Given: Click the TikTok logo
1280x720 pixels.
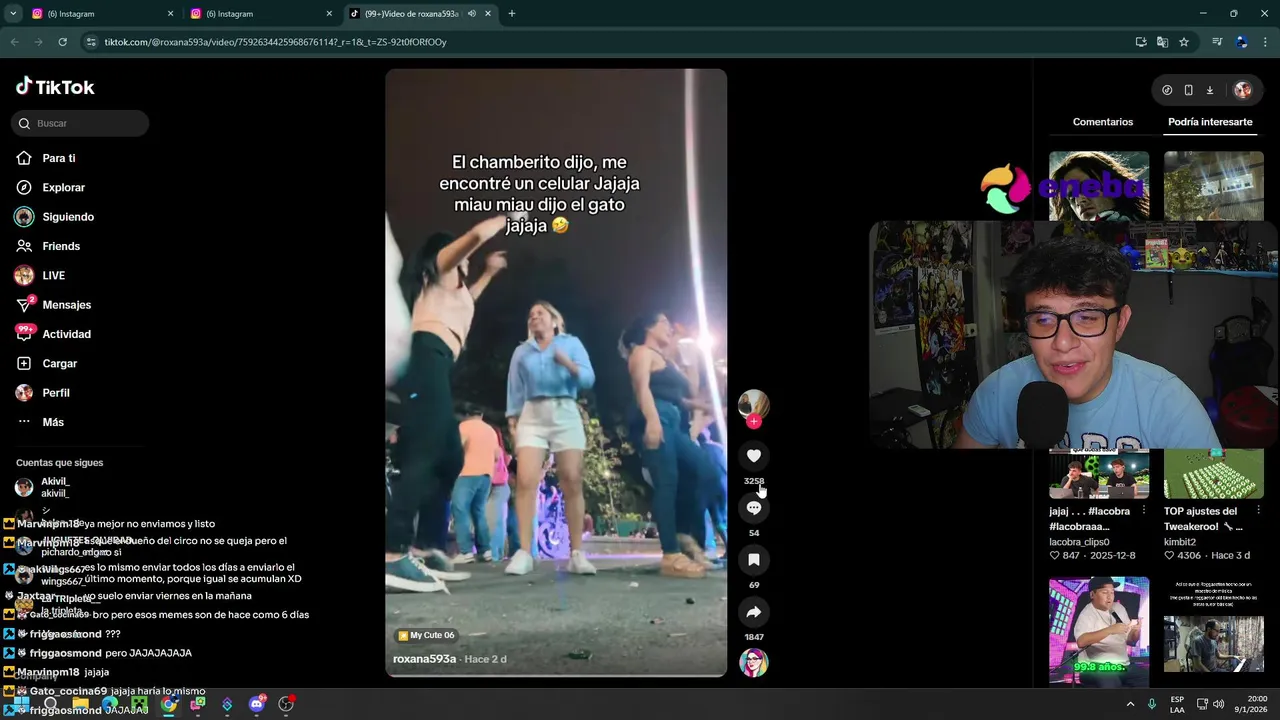Looking at the screenshot, I should [55, 87].
